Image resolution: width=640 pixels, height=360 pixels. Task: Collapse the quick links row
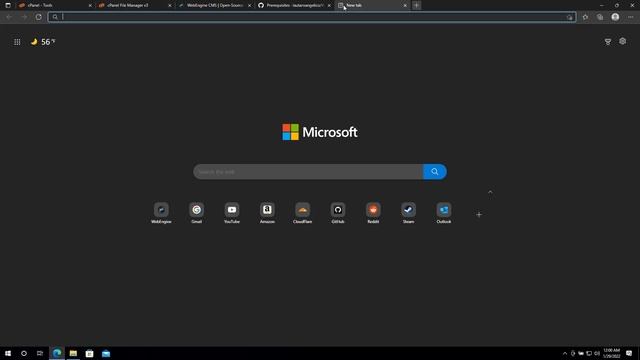pyautogui.click(x=490, y=192)
